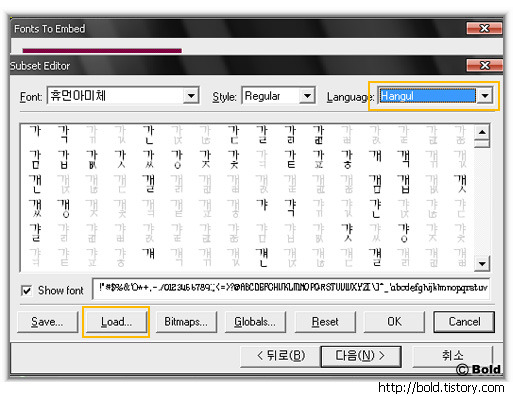
Task: Click the Reset button
Action: pyautogui.click(x=325, y=322)
